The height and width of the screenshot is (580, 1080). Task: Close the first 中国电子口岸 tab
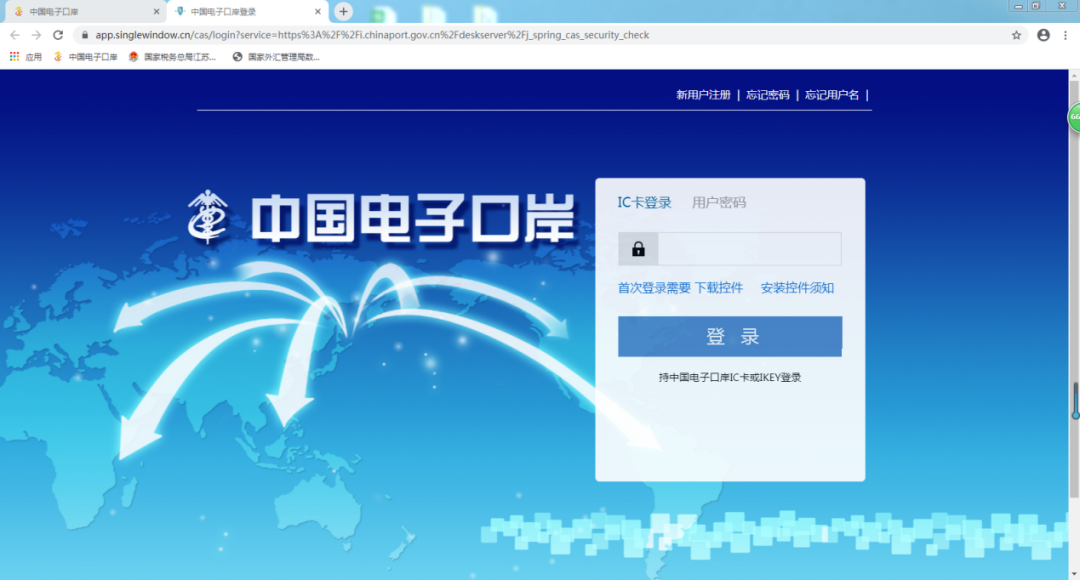point(156,12)
